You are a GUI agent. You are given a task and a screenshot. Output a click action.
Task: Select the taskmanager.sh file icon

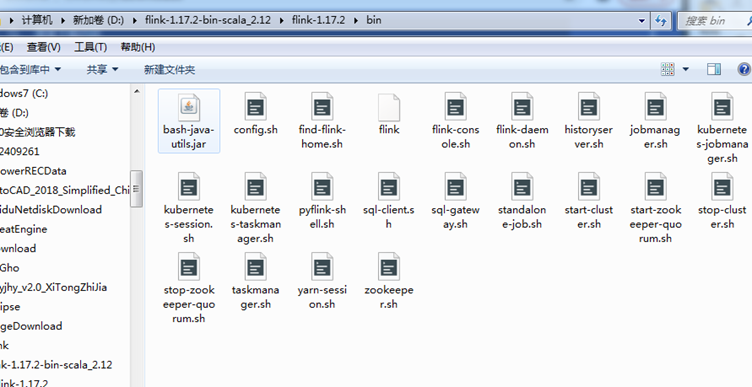click(x=256, y=267)
